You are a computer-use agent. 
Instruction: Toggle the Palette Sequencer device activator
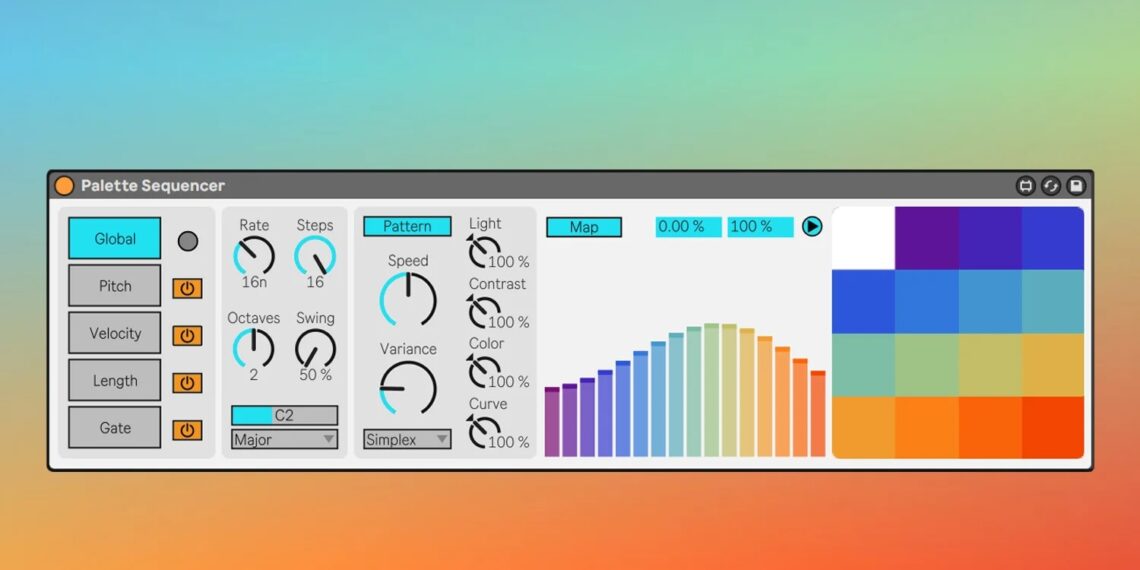(x=64, y=186)
